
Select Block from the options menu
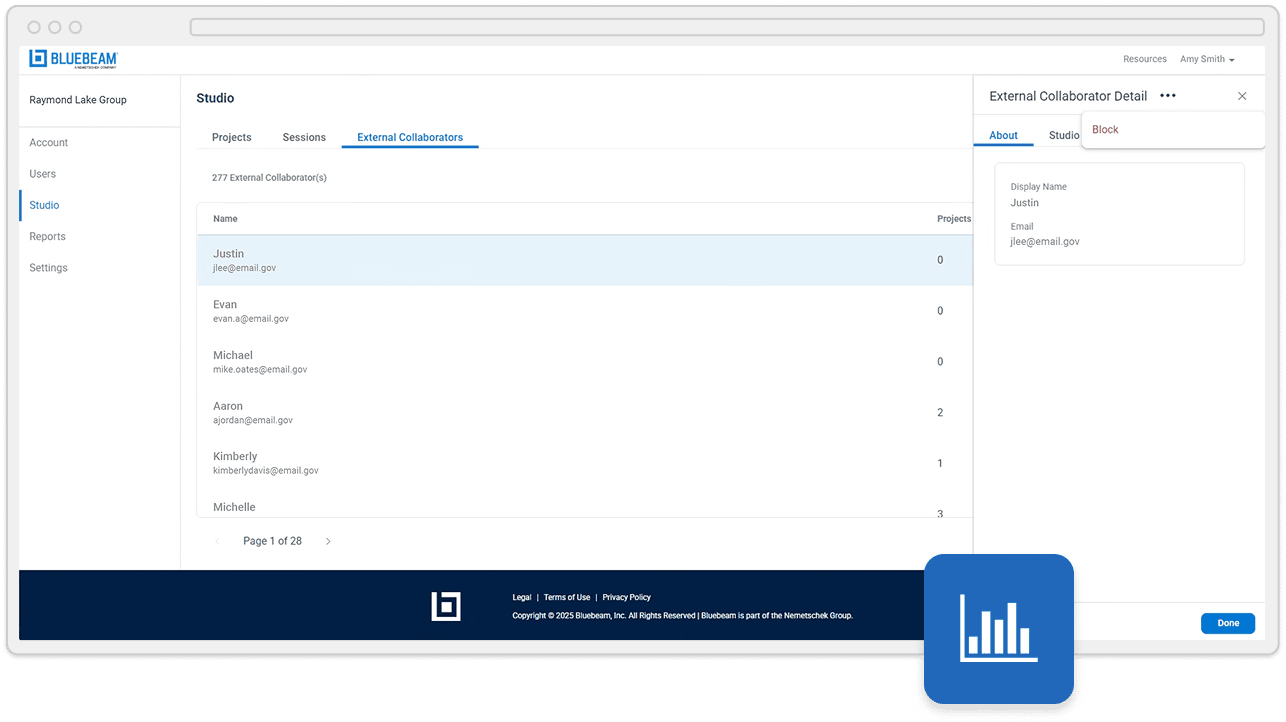point(1105,129)
